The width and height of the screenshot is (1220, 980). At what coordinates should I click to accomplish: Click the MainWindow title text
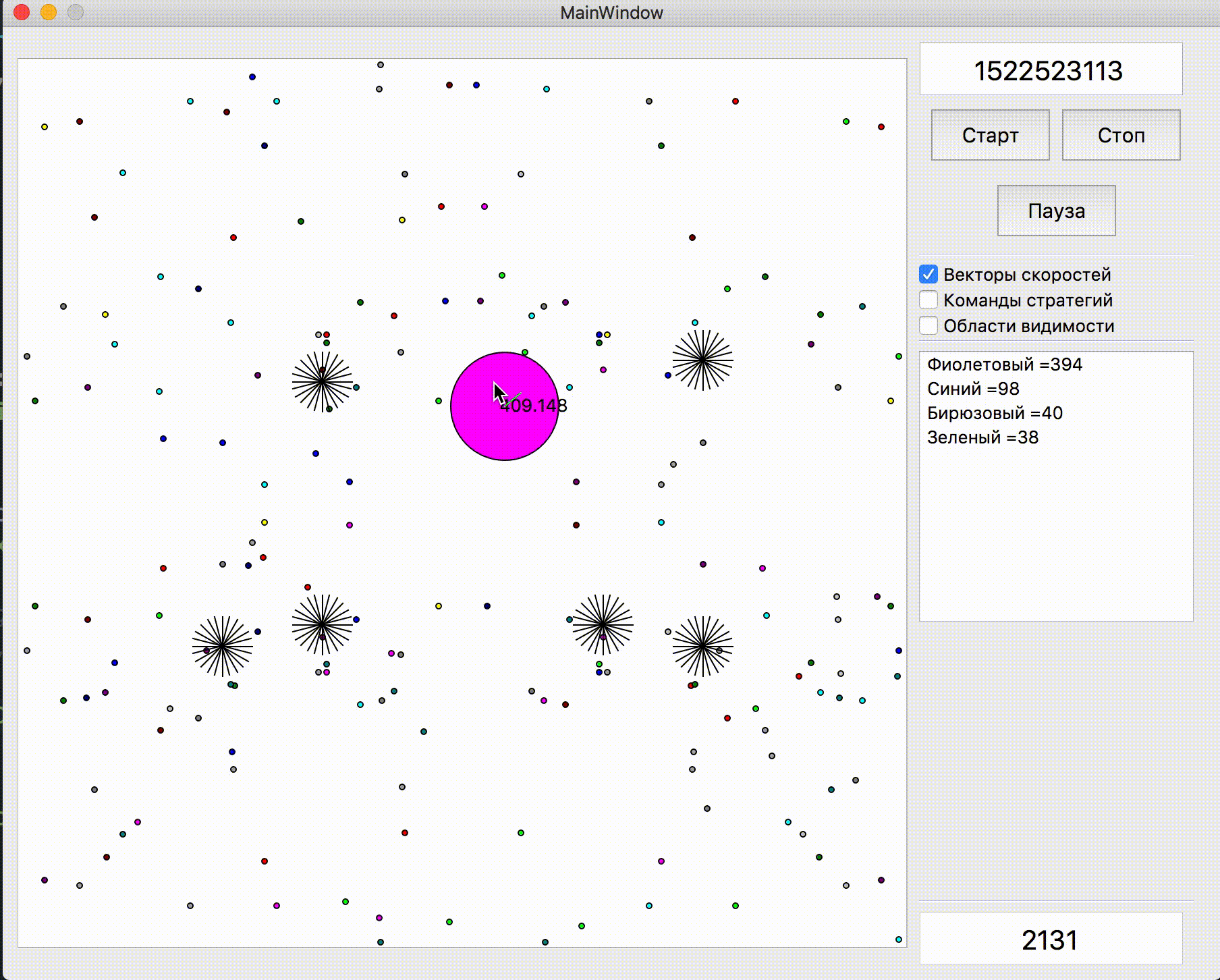click(x=611, y=13)
